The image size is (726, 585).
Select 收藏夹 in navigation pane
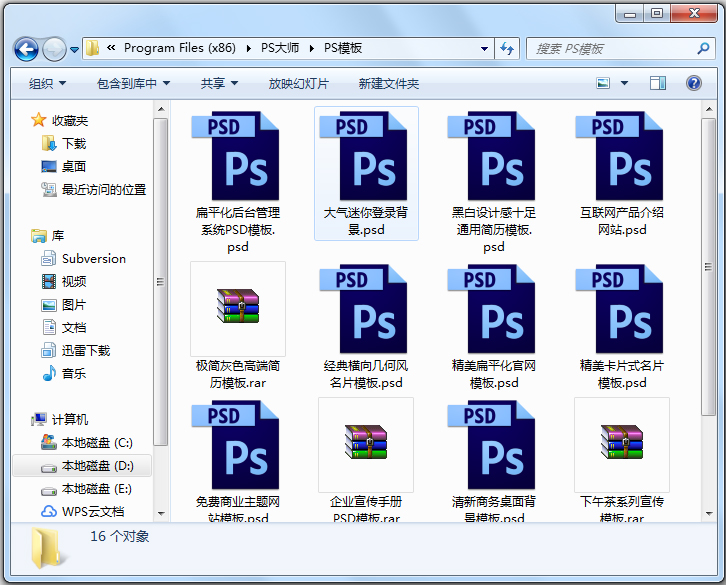pos(60,120)
